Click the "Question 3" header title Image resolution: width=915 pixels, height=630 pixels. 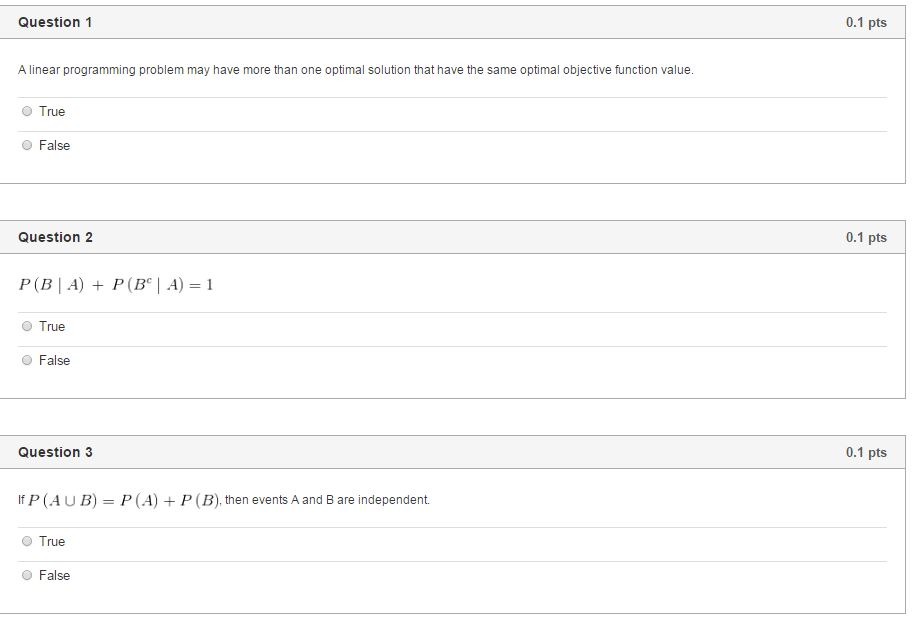coord(55,452)
